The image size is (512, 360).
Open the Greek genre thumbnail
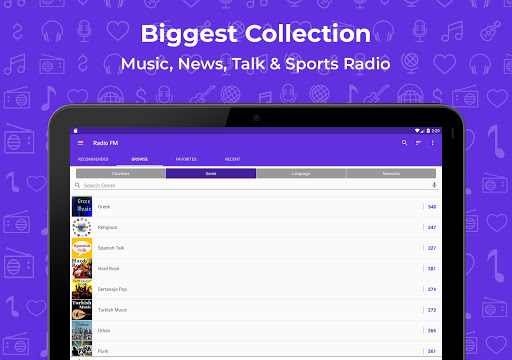click(x=82, y=207)
